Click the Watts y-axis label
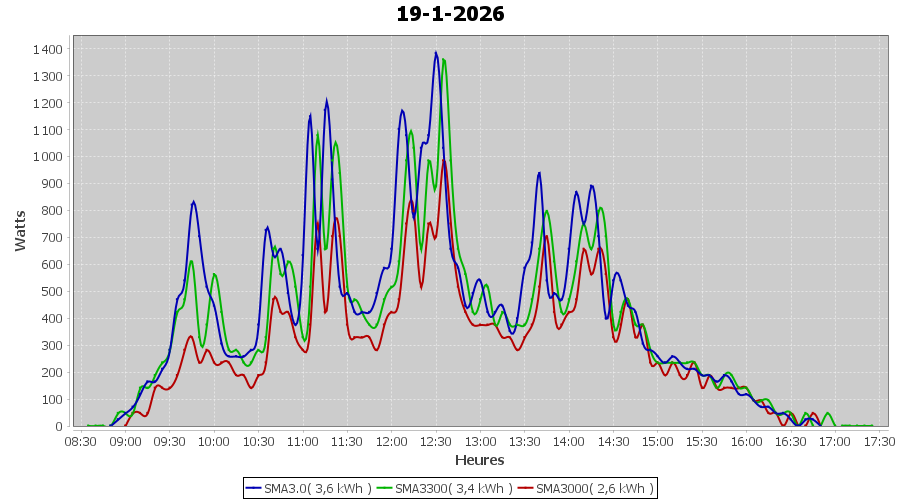Viewport: 900px width, 500px height. tap(20, 230)
